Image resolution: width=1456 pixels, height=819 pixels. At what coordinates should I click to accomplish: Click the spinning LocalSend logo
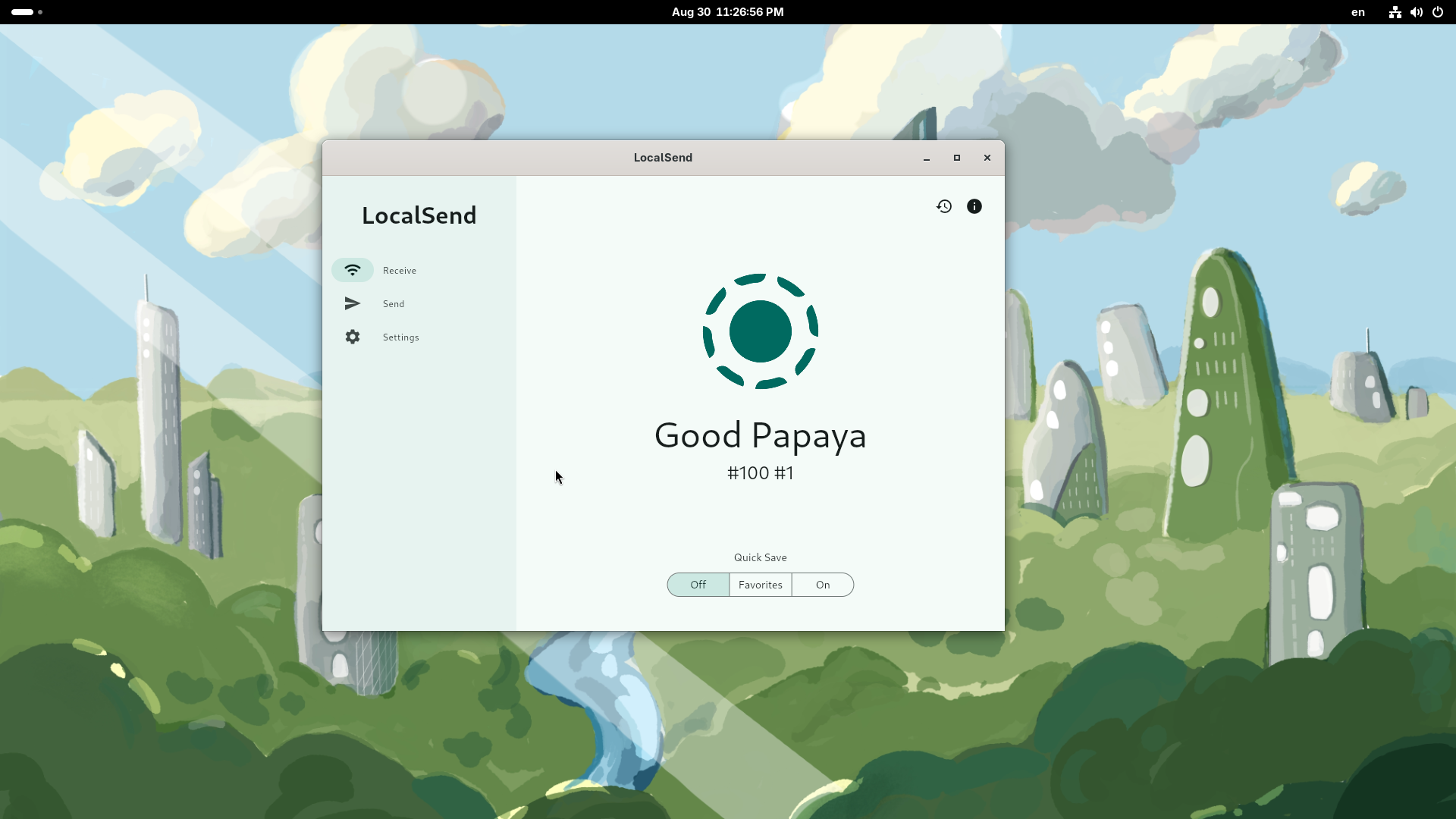click(x=761, y=331)
